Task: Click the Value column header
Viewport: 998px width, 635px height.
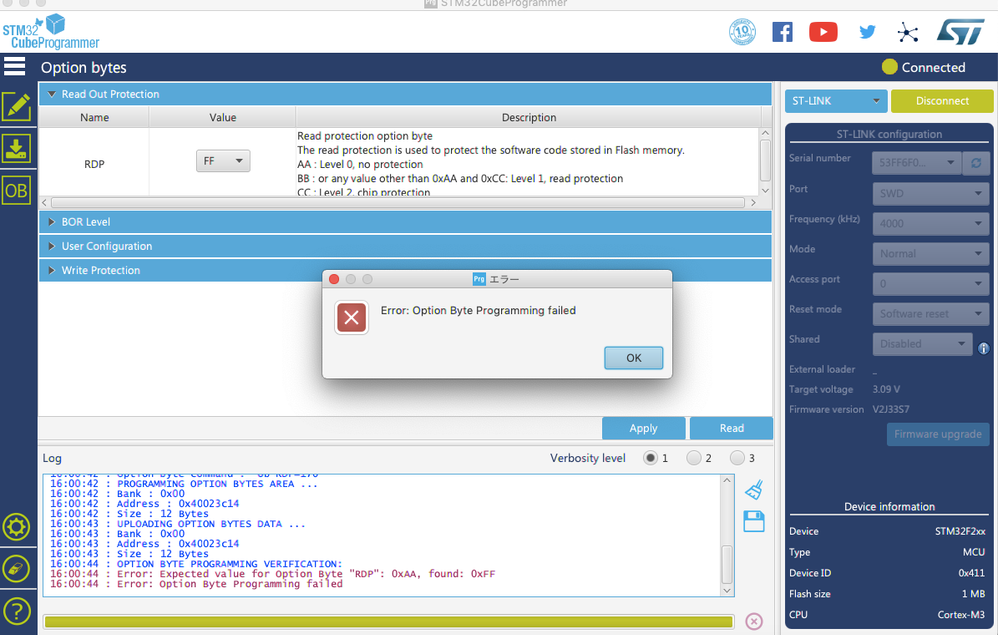Action: click(223, 118)
